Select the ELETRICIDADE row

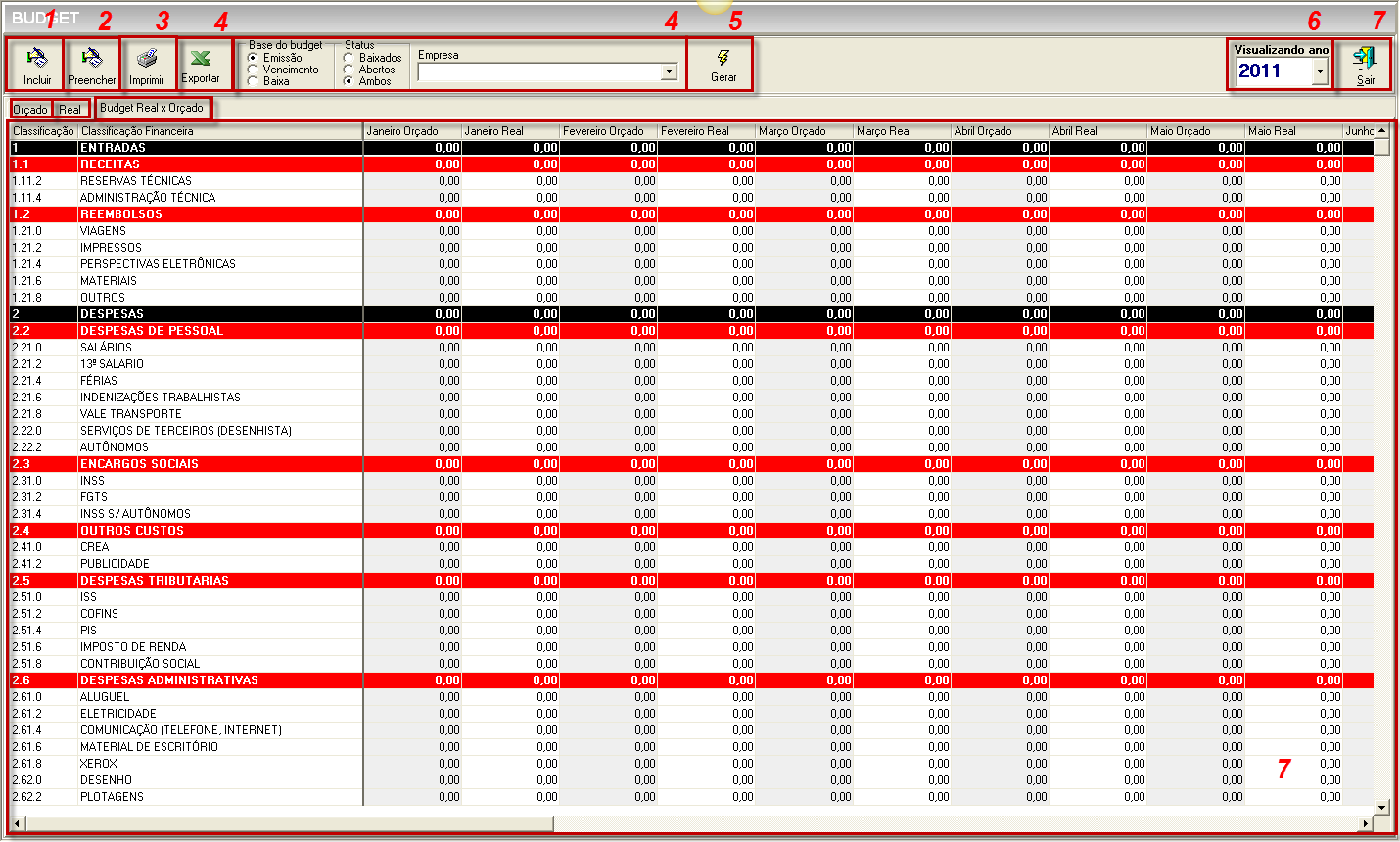[691, 714]
